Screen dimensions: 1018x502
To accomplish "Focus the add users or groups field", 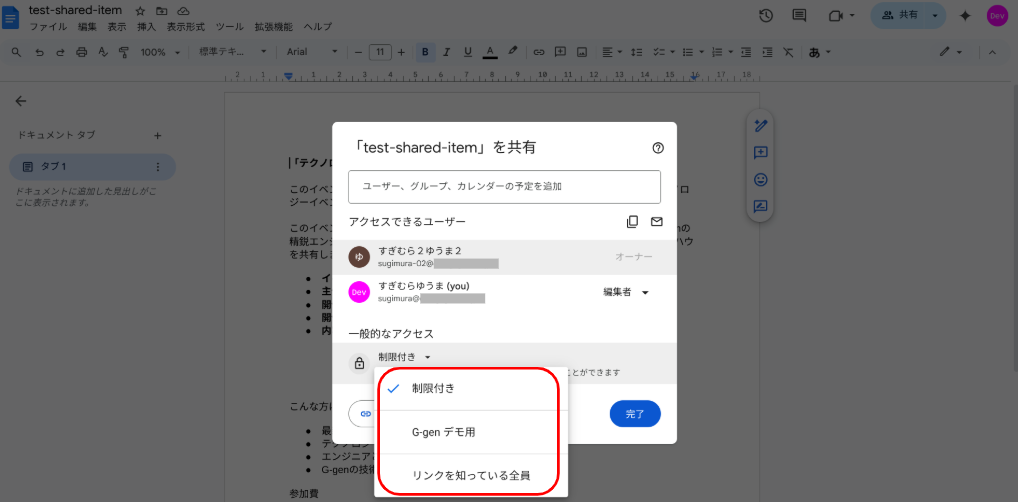I will point(504,186).
